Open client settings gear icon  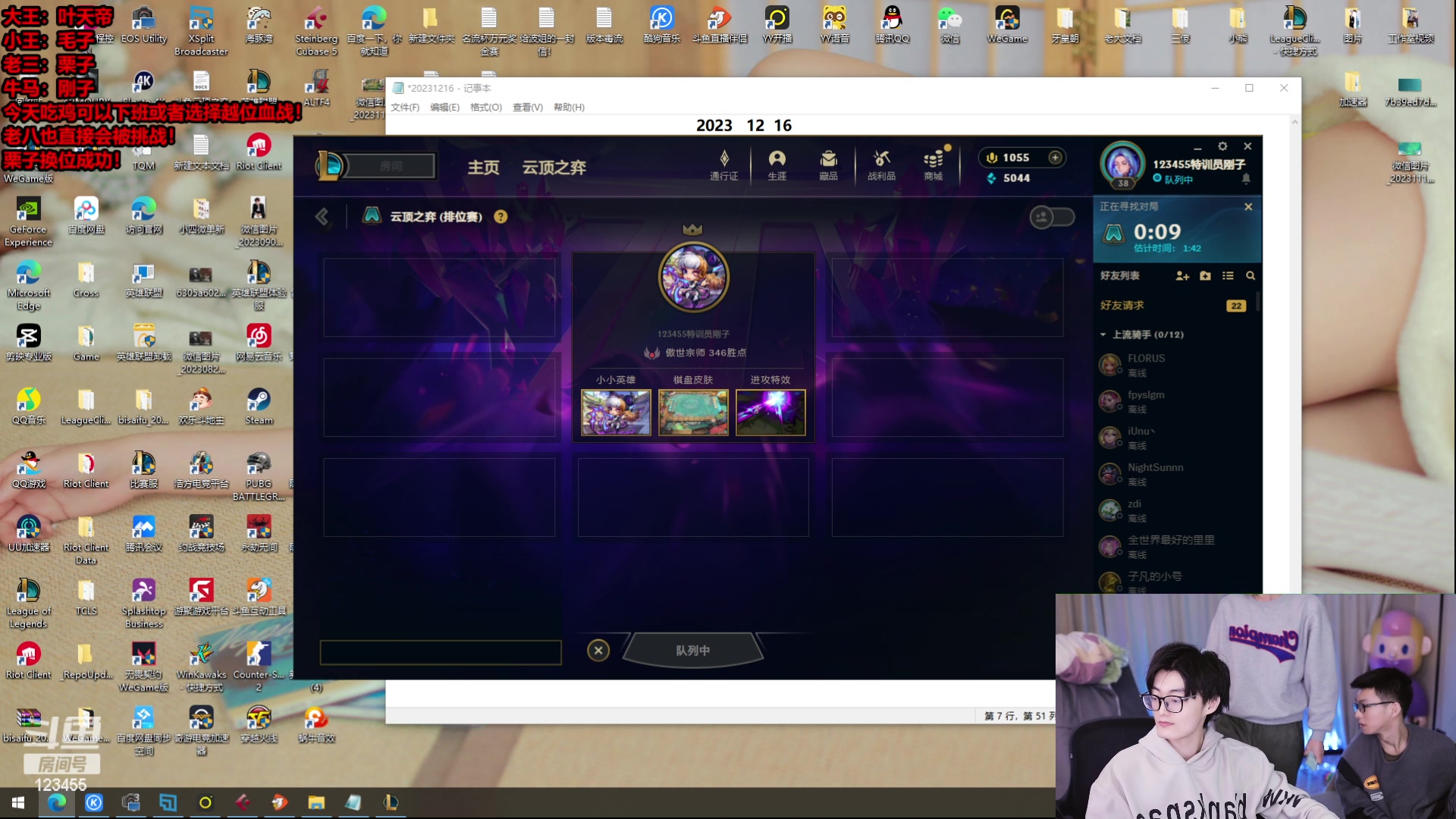coord(1222,146)
